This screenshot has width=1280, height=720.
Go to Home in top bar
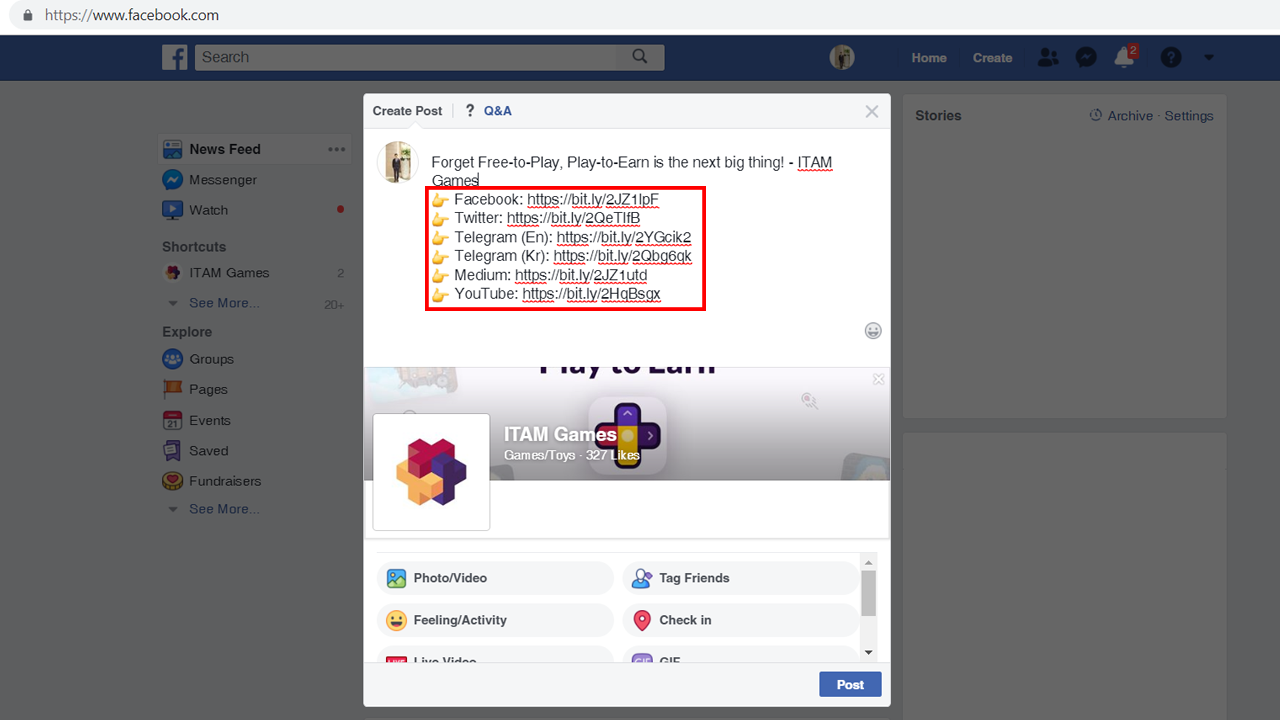[x=929, y=57]
